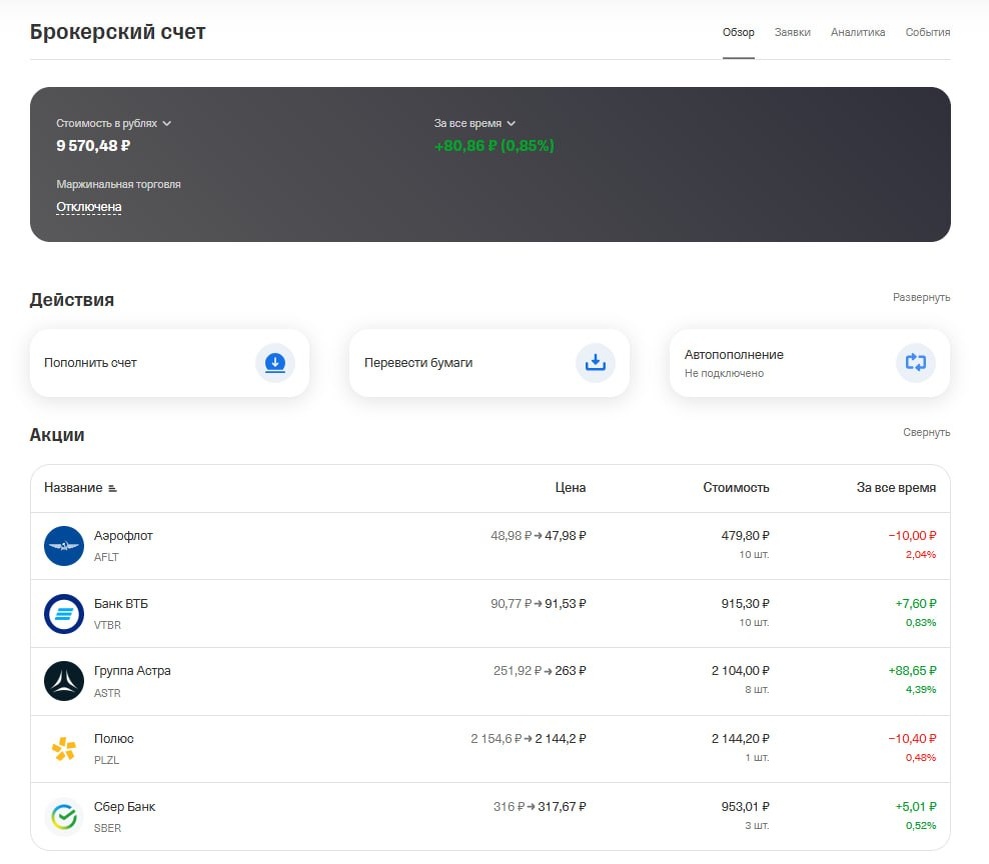Image resolution: width=989 pixels, height=864 pixels.
Task: Click the portfolio value 9 570,48 ₽
Action: 93,146
